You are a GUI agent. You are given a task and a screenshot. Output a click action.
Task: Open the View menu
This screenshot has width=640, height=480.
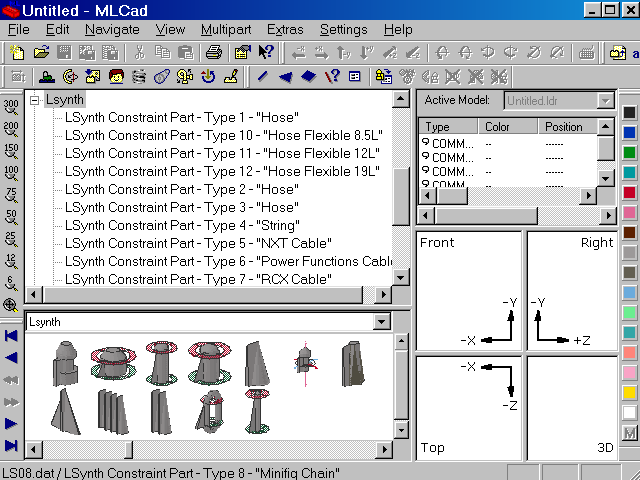coord(170,30)
